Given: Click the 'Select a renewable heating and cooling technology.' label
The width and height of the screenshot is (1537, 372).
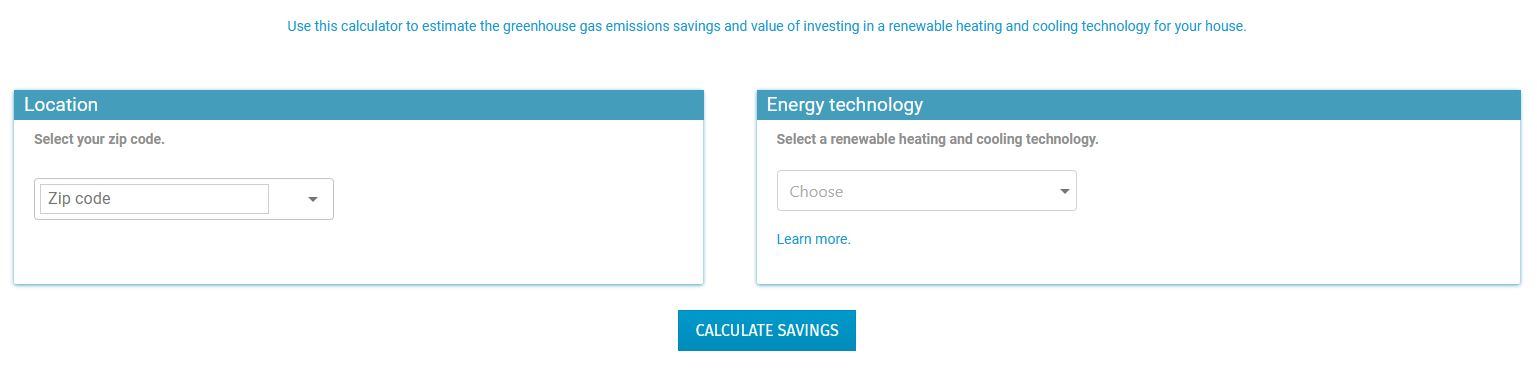Looking at the screenshot, I should [x=937, y=139].
